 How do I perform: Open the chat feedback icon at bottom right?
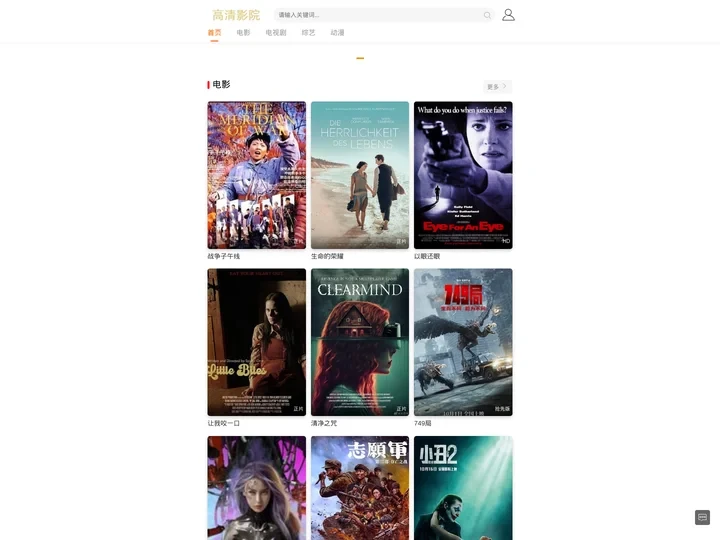click(x=702, y=517)
